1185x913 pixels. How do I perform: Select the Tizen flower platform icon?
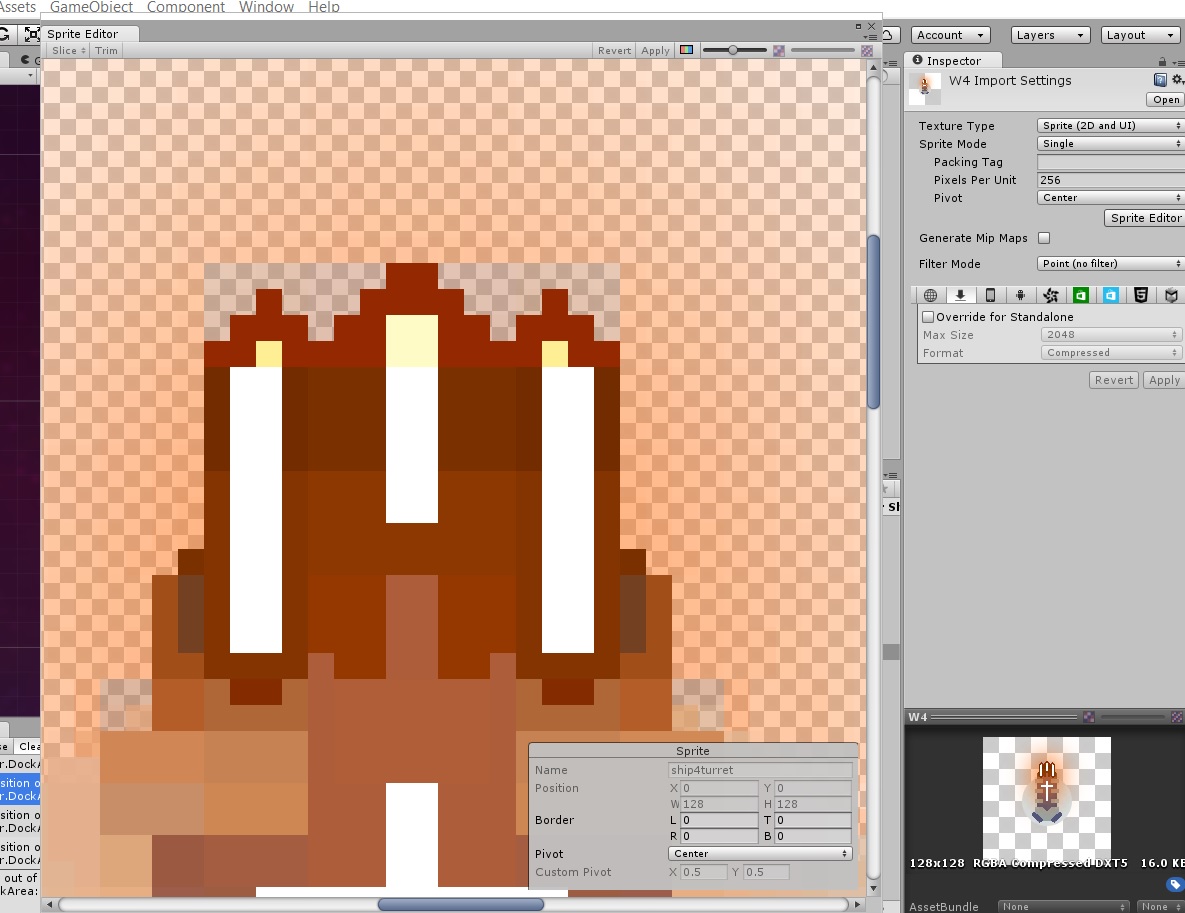click(x=1050, y=294)
